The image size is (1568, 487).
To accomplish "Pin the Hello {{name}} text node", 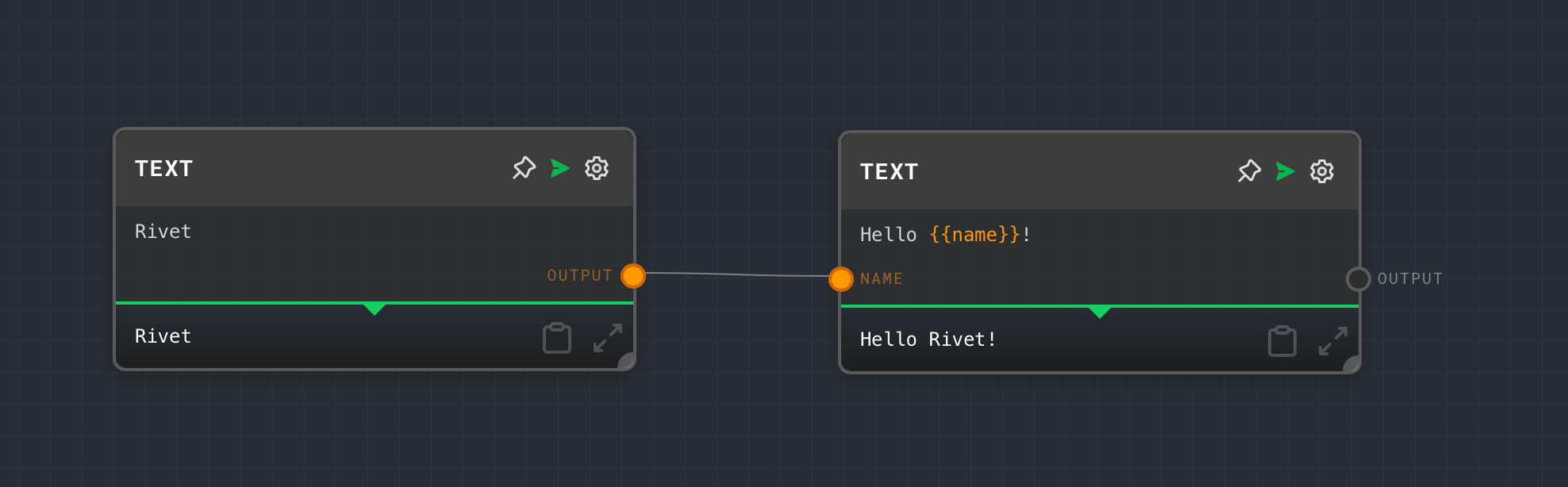I will [x=1249, y=171].
